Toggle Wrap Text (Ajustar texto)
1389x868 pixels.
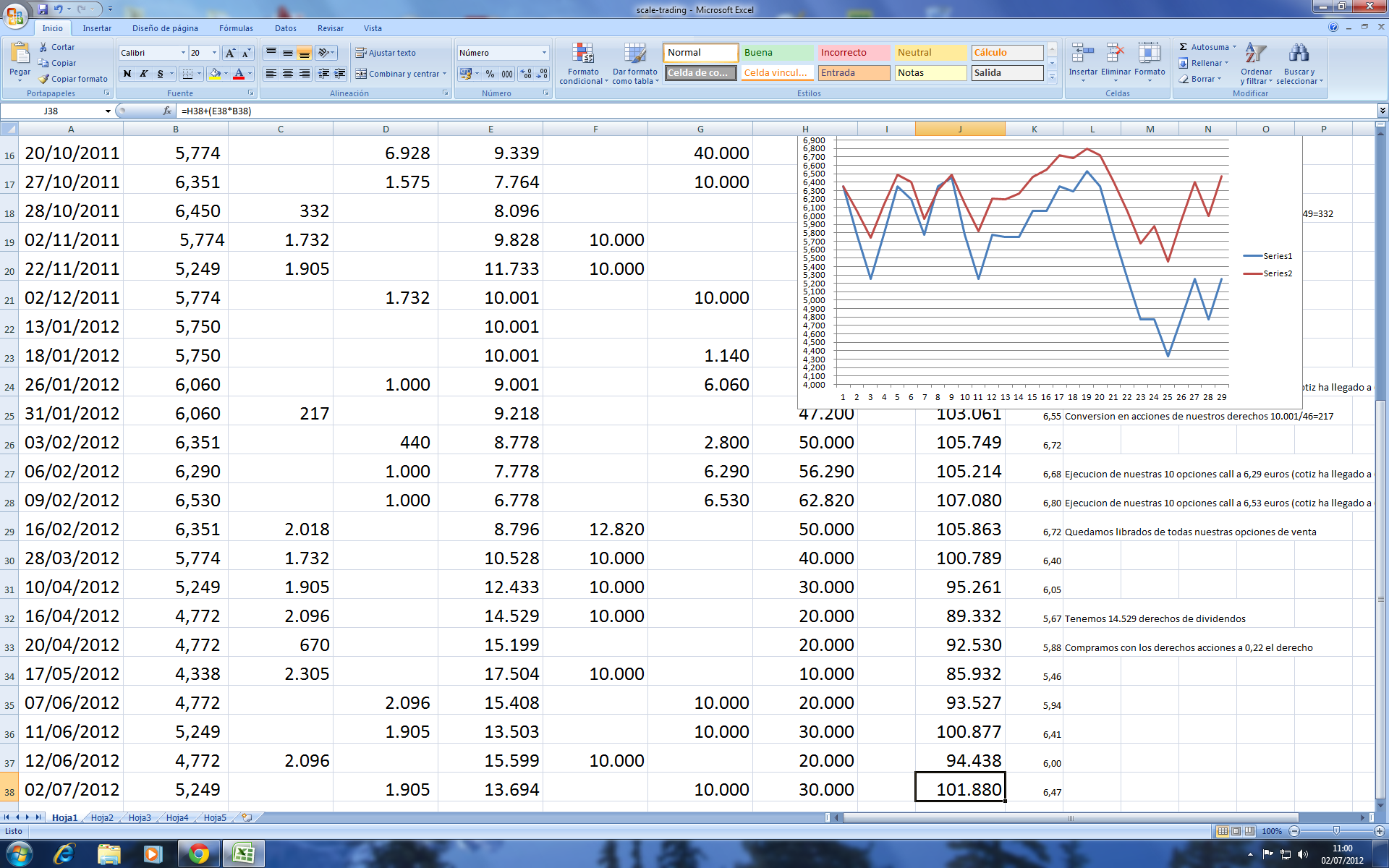click(386, 53)
